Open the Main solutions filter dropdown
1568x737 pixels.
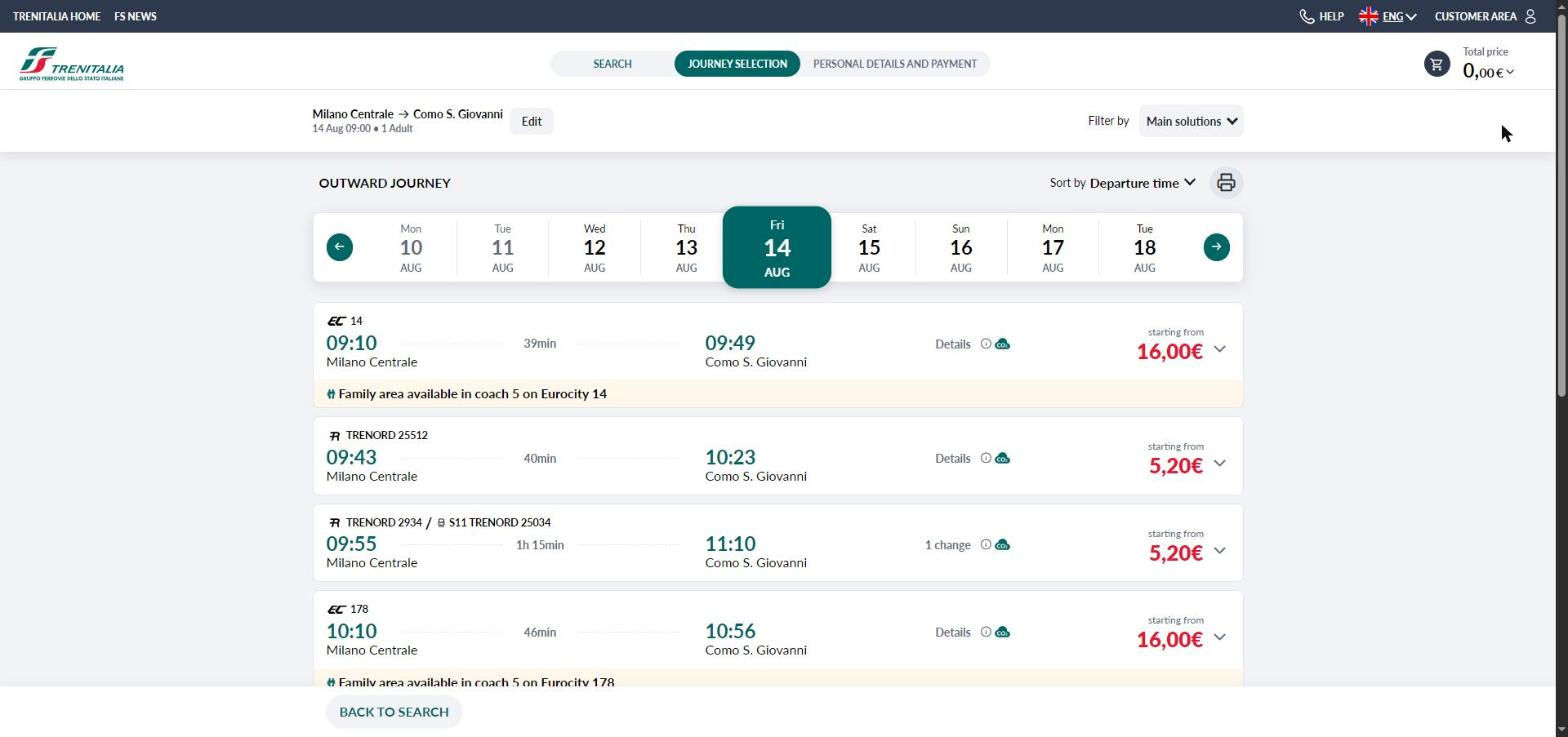[x=1191, y=121]
